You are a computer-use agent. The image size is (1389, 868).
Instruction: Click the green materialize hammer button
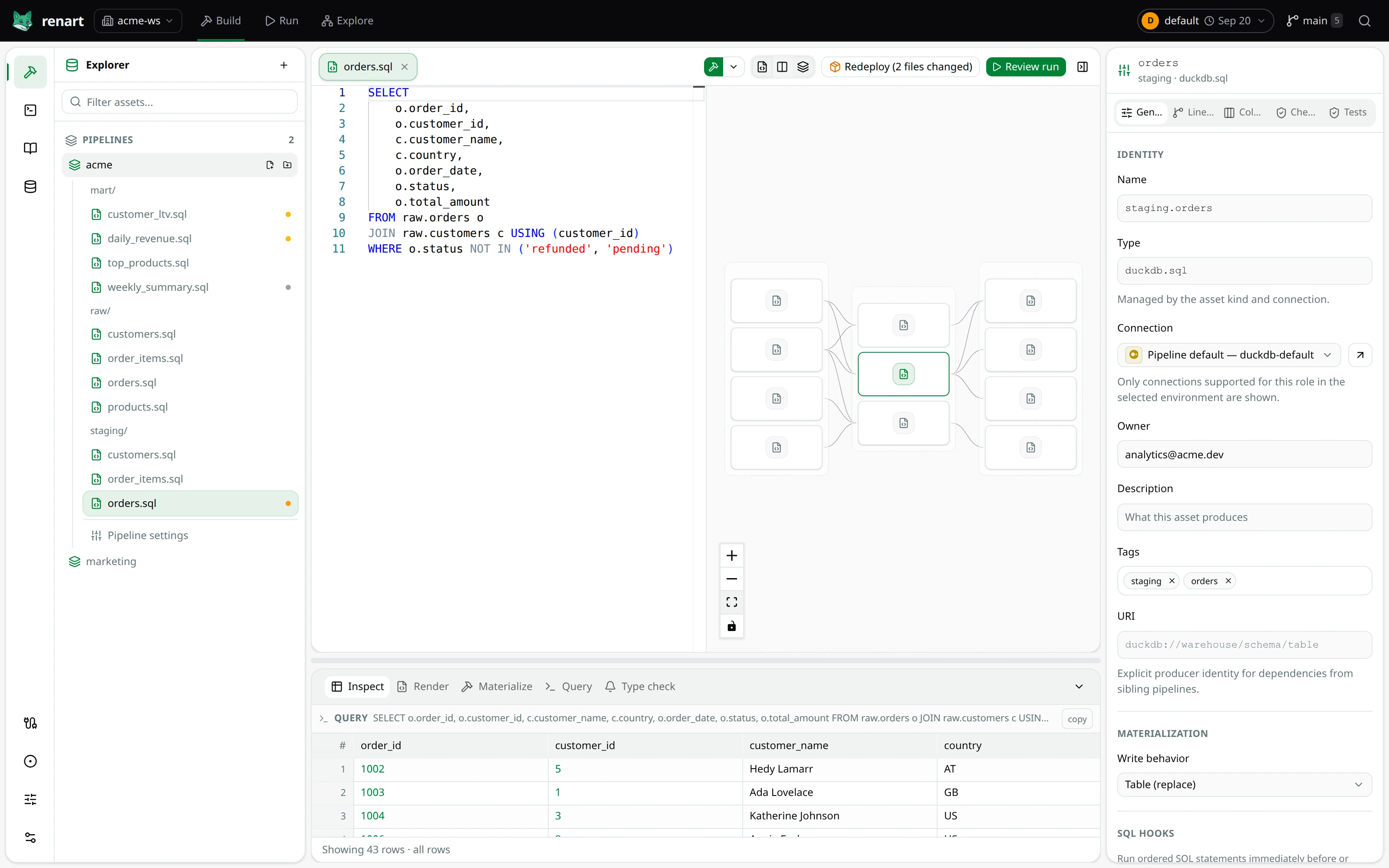714,66
